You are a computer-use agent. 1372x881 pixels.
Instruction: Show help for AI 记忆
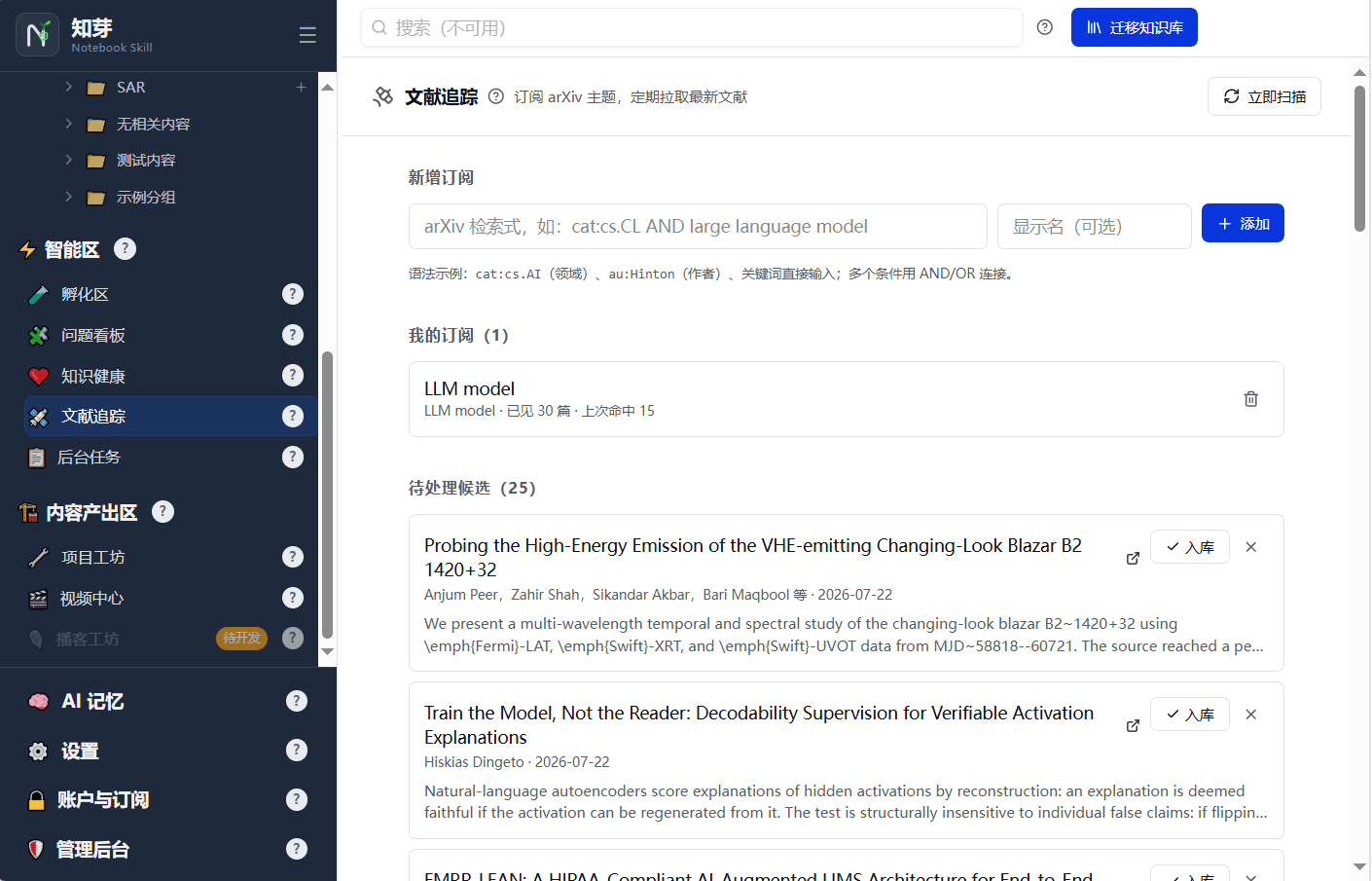click(x=297, y=701)
